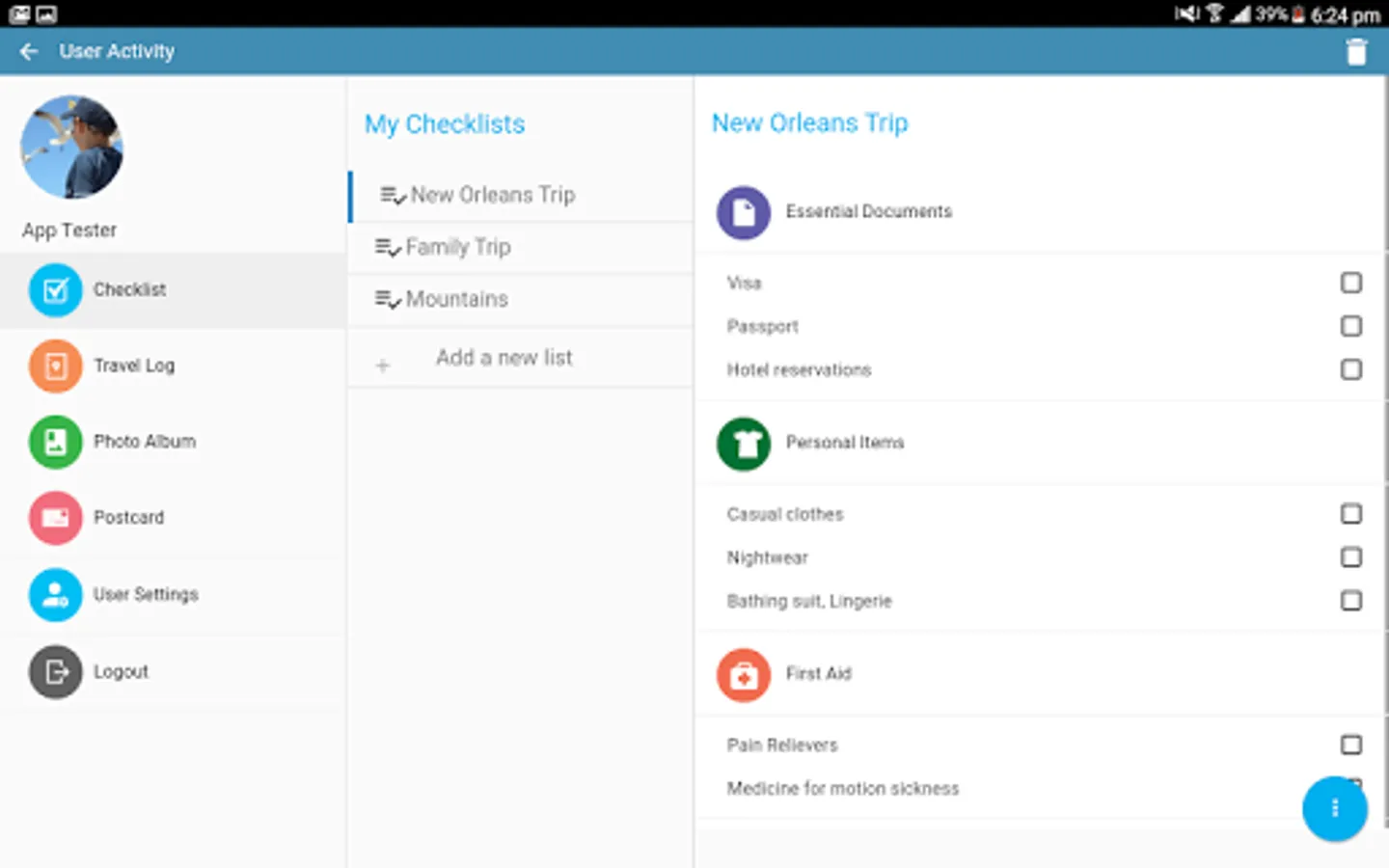Choose the Logout menu label
The image size is (1389, 868).
[x=121, y=671]
